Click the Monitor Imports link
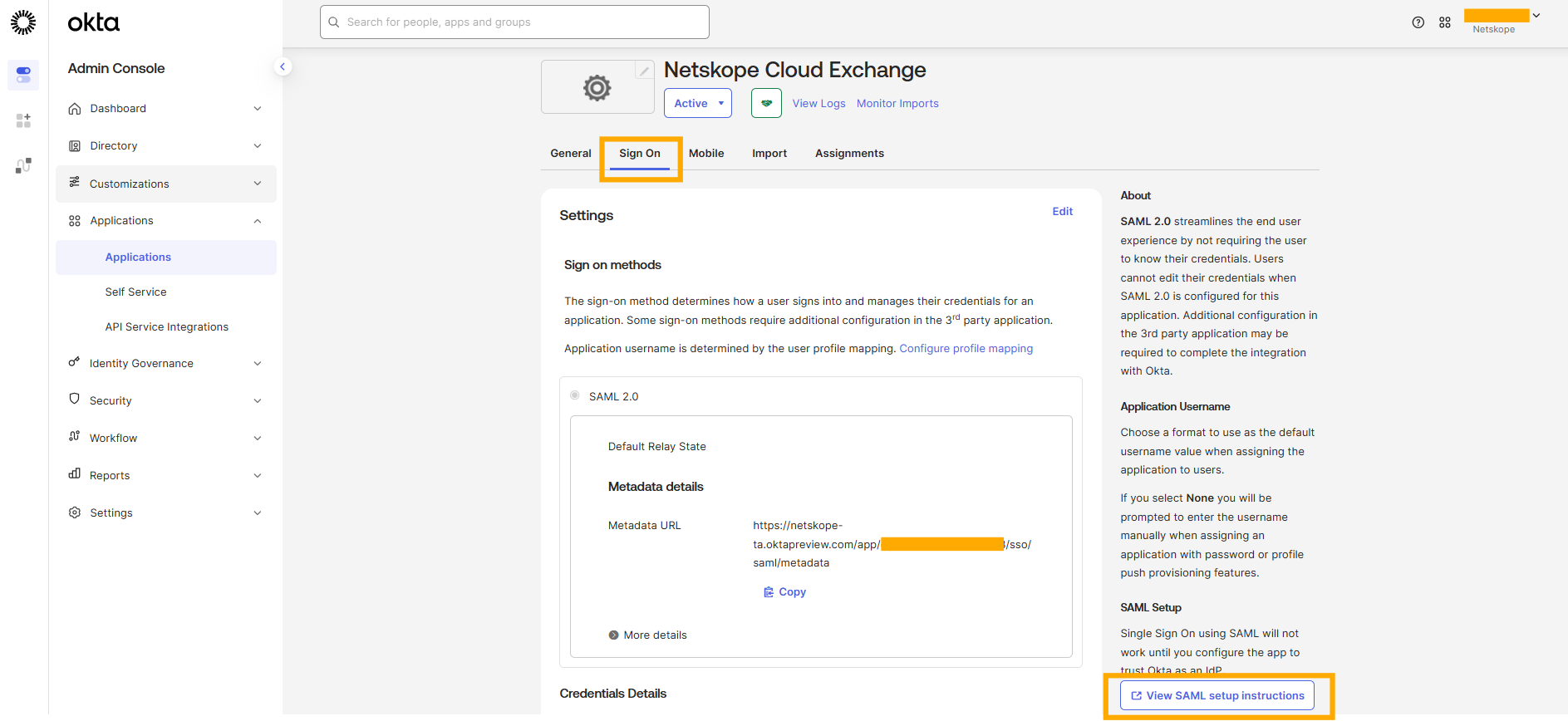The height and width of the screenshot is (721, 1568). point(897,104)
